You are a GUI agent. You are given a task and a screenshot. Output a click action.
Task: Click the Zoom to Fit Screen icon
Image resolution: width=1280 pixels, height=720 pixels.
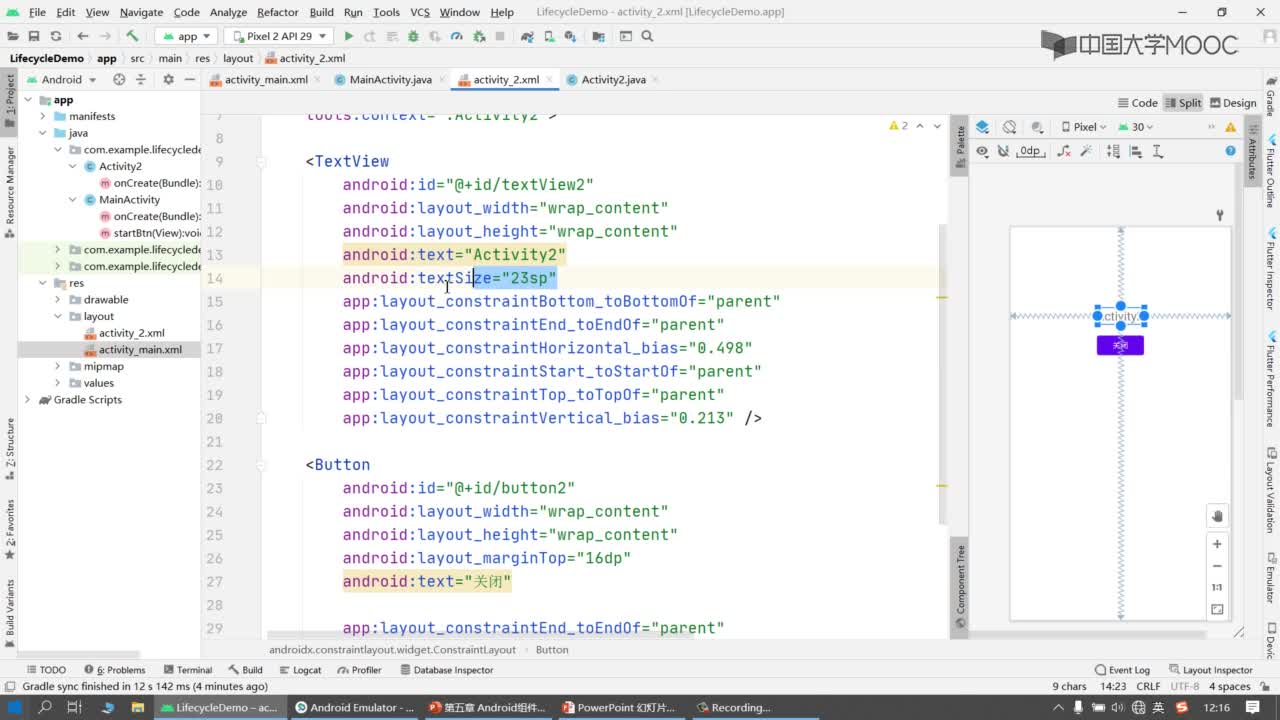(x=1217, y=609)
